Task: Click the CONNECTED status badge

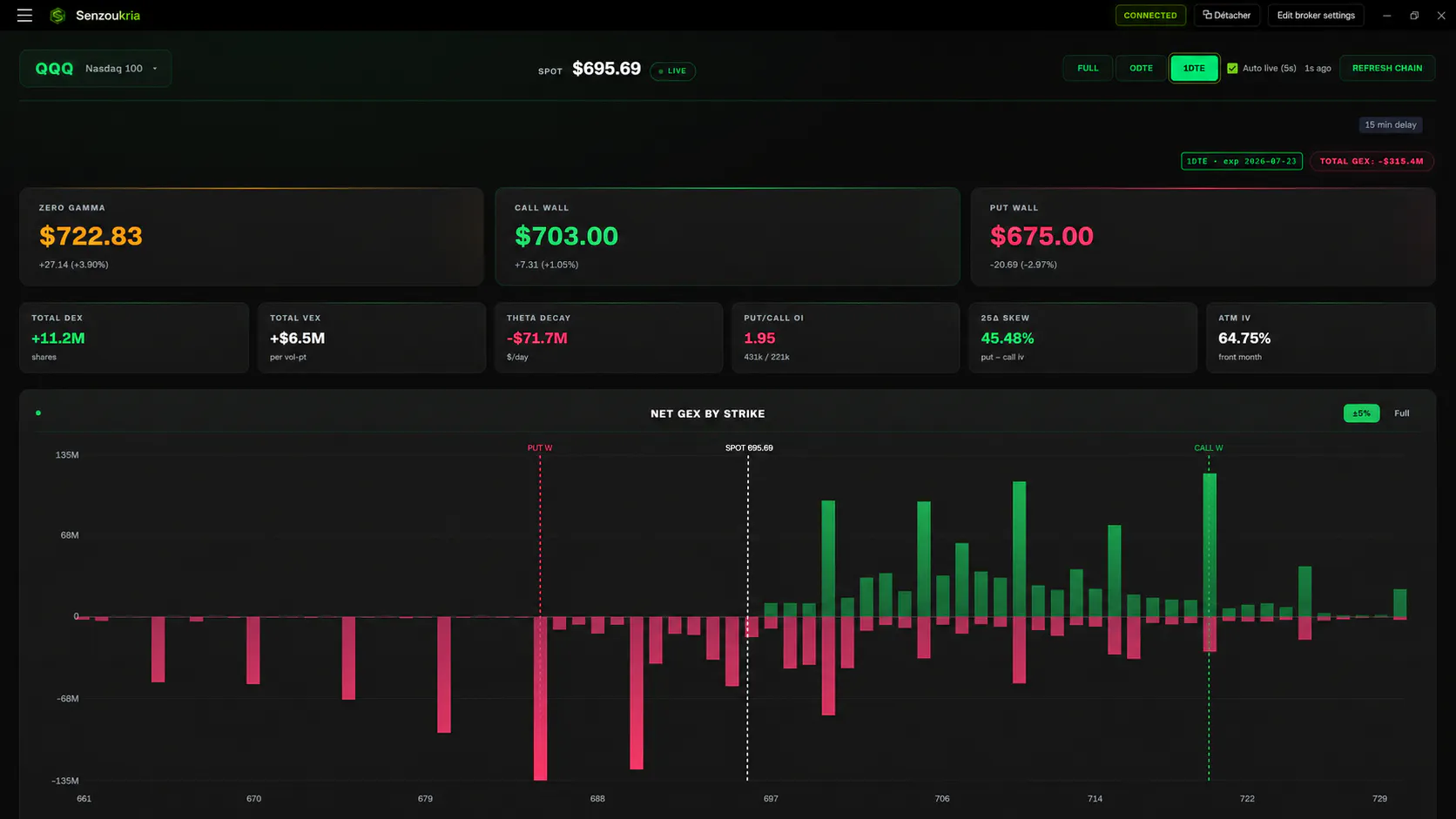Action: (x=1150, y=16)
